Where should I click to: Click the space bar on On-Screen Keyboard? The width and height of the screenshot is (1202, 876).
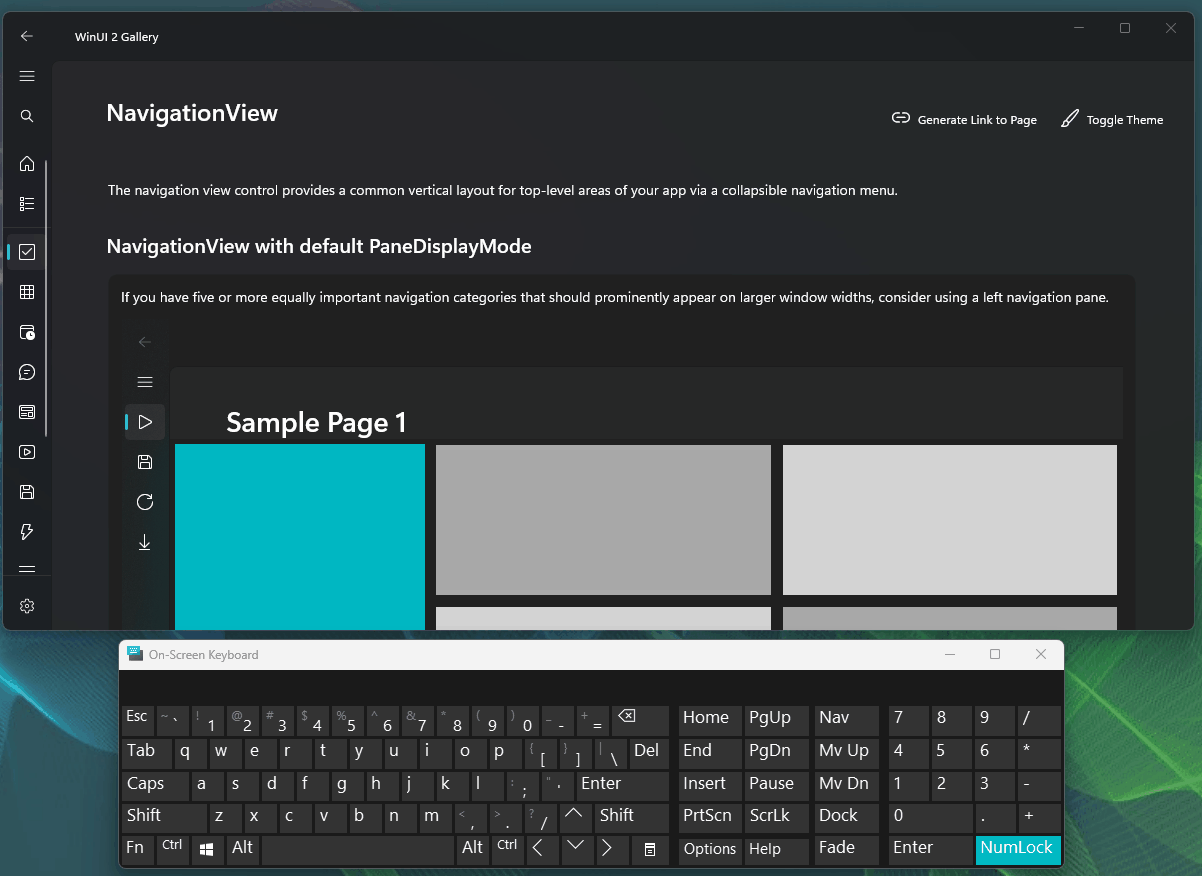(358, 850)
